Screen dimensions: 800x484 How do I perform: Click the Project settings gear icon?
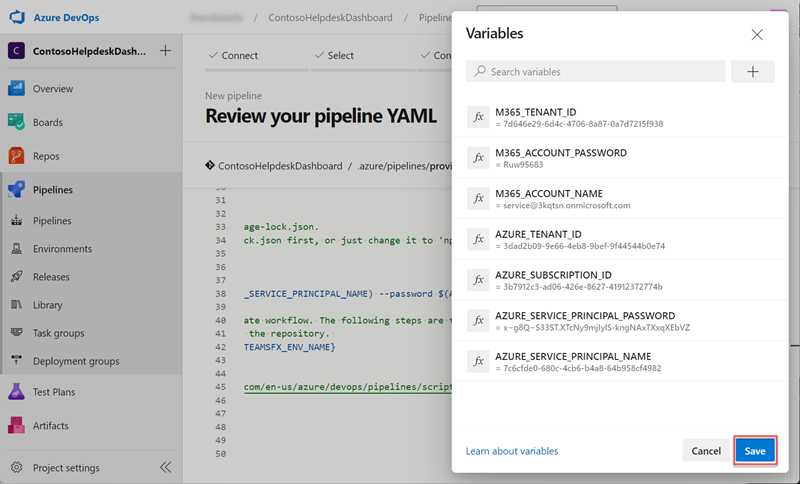[16, 467]
